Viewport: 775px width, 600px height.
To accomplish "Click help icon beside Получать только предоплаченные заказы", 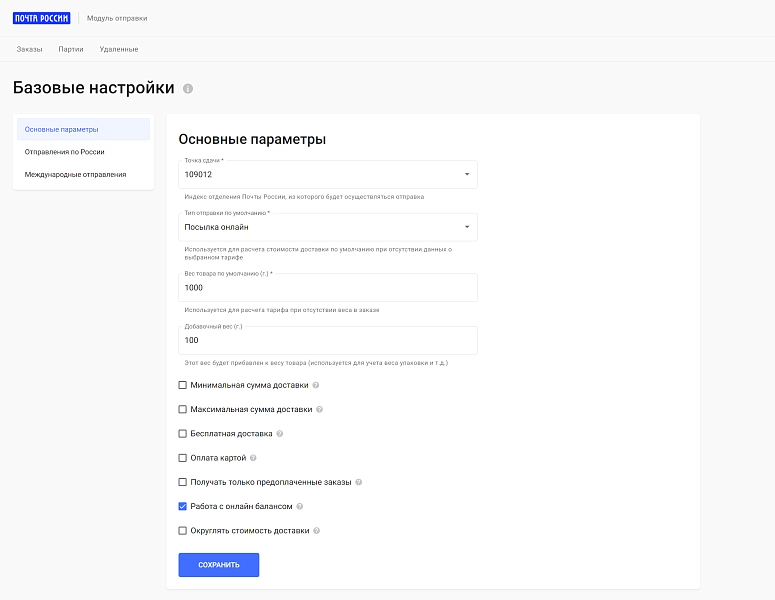I will point(359,482).
